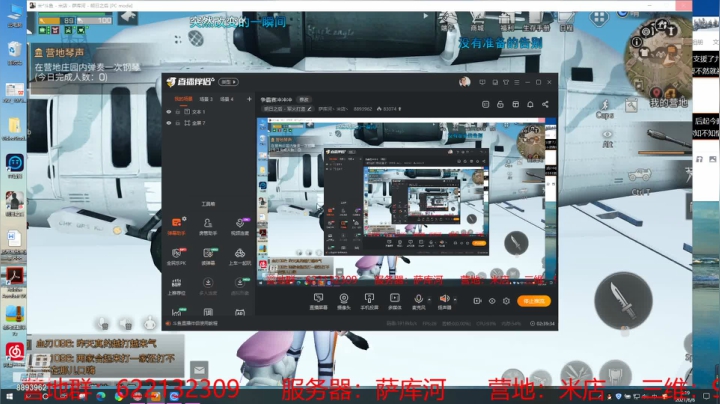Tap the large knife attack button in game

[x=623, y=301]
